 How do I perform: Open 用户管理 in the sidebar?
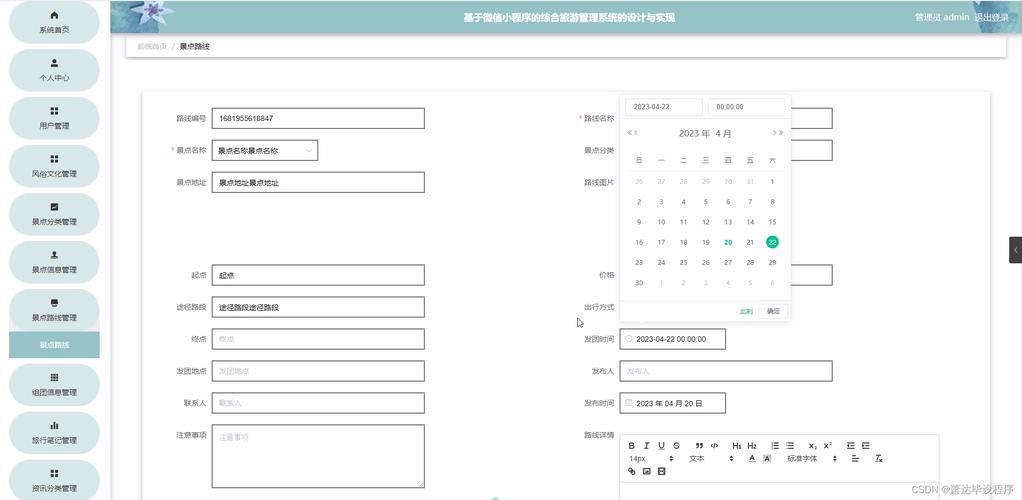(54, 118)
